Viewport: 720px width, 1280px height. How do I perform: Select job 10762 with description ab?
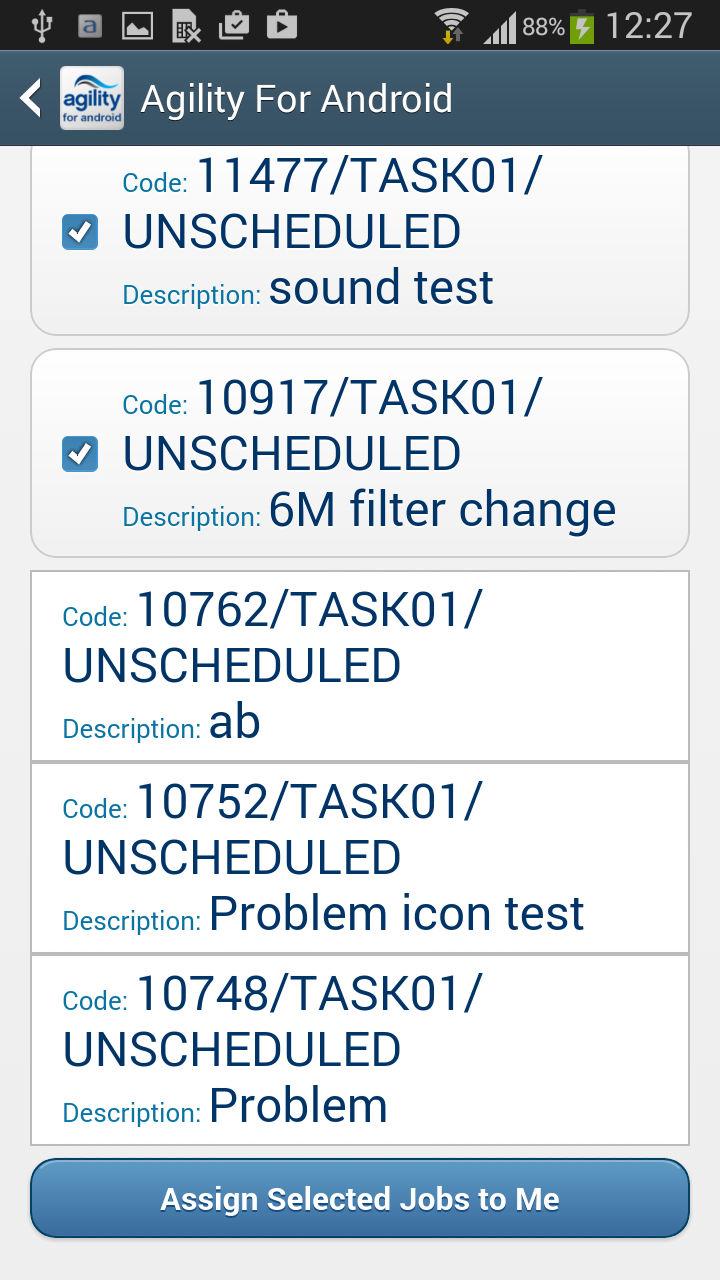point(360,666)
